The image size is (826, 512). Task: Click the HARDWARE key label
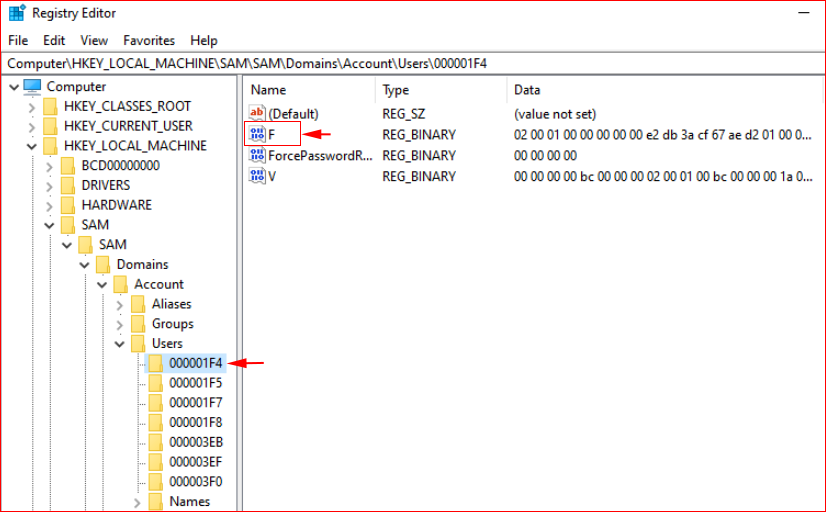pyautogui.click(x=116, y=205)
